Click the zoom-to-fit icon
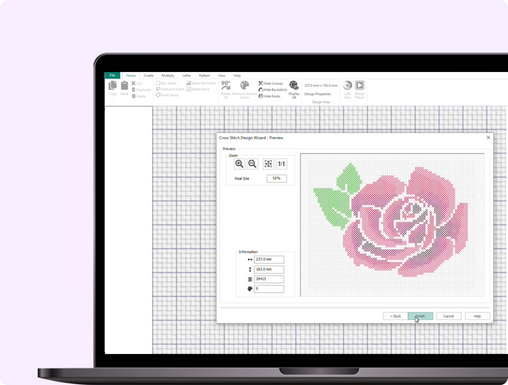Screen dimensions: 508x385 tap(268, 164)
